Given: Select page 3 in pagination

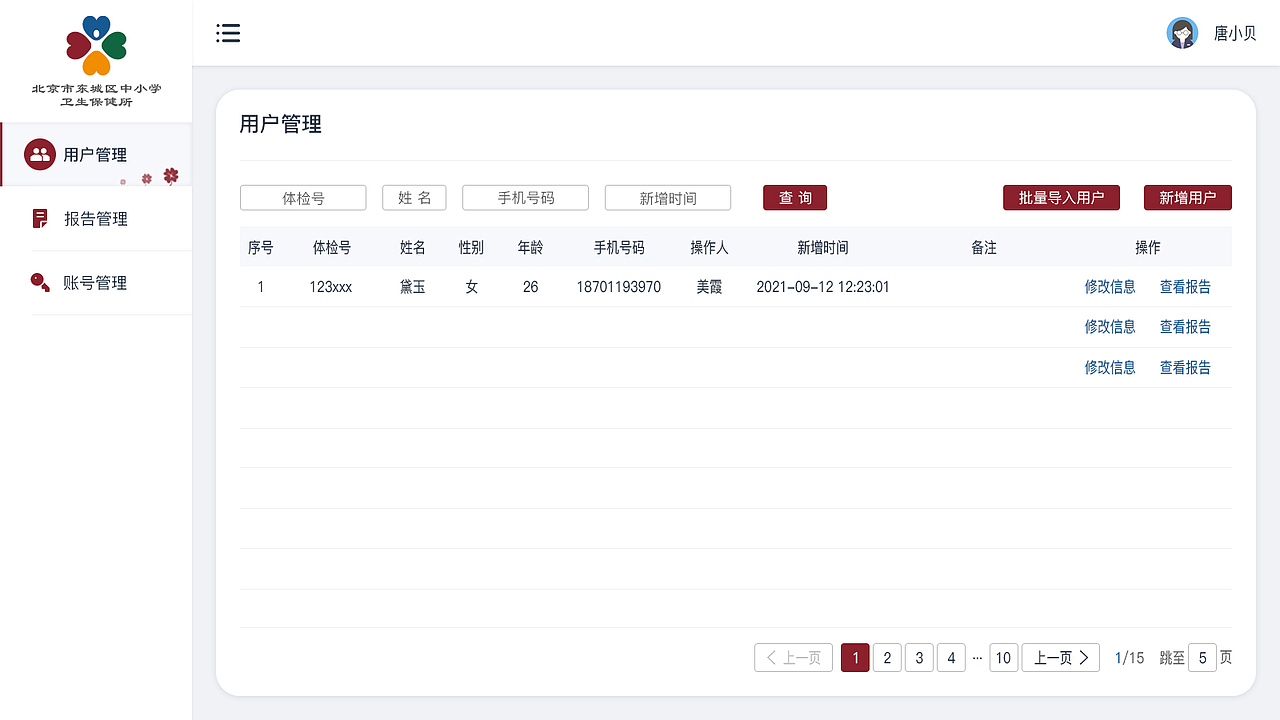Looking at the screenshot, I should tap(919, 657).
